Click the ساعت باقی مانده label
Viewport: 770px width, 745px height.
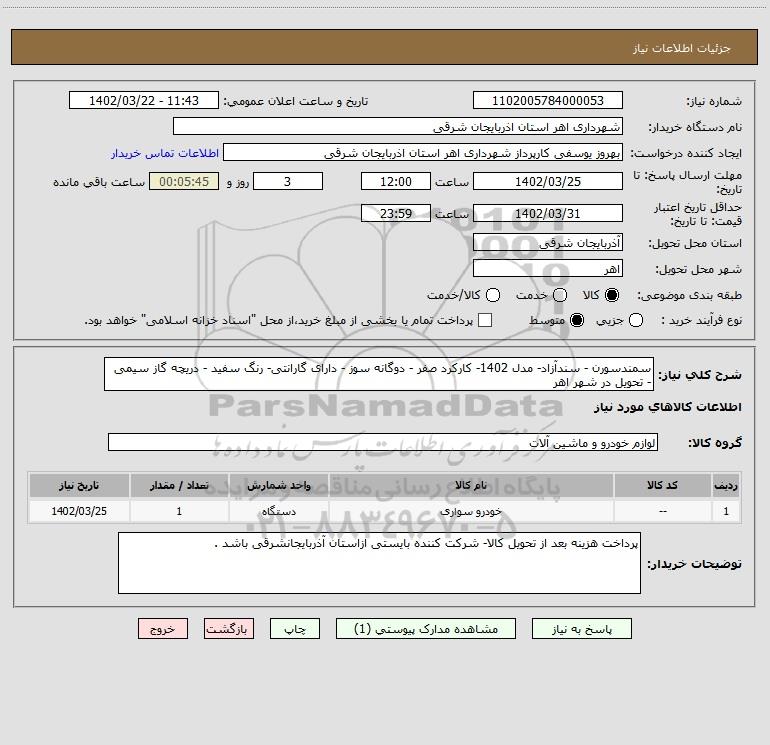[x=99, y=182]
